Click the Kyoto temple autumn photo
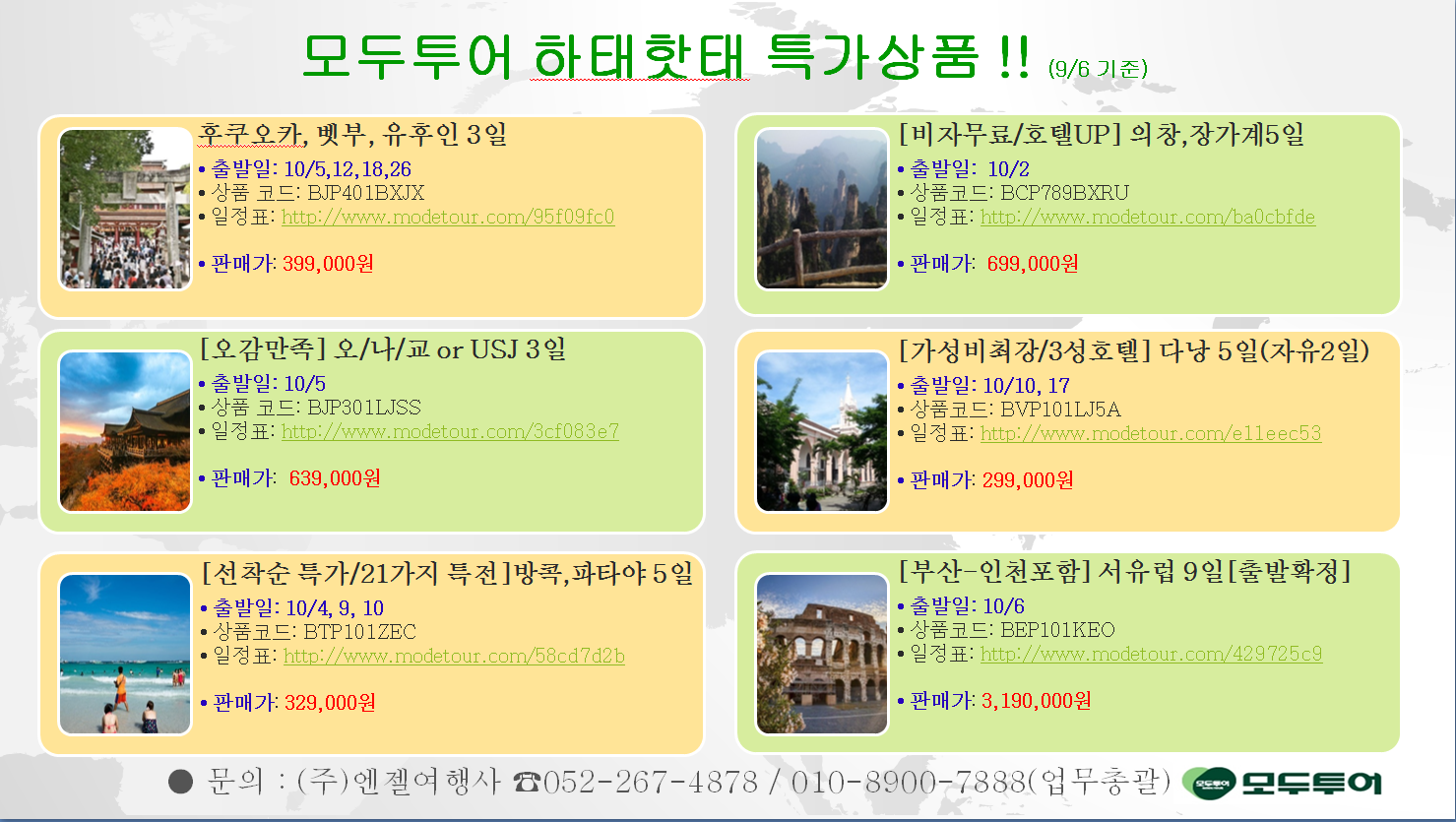The image size is (1456, 822). (x=125, y=431)
